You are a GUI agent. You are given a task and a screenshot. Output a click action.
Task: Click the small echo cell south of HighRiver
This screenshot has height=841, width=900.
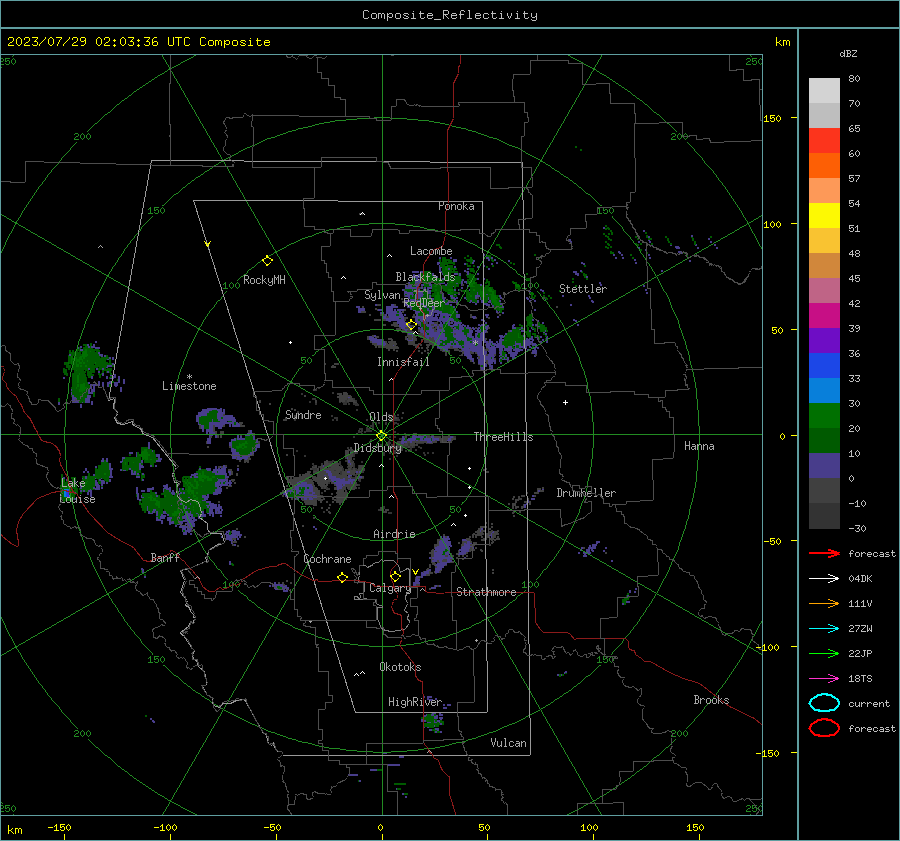click(x=433, y=722)
